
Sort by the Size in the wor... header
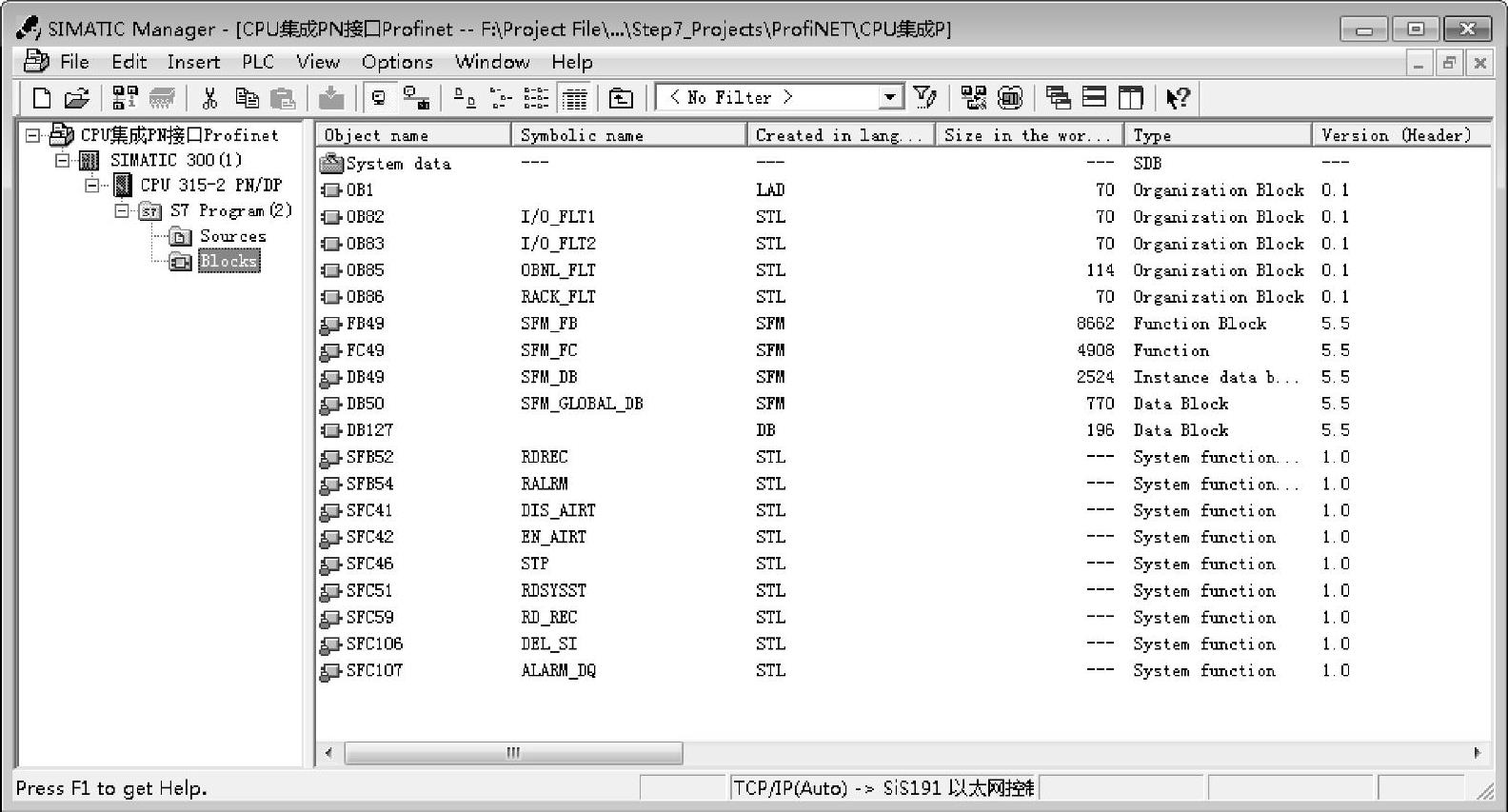tap(1029, 135)
